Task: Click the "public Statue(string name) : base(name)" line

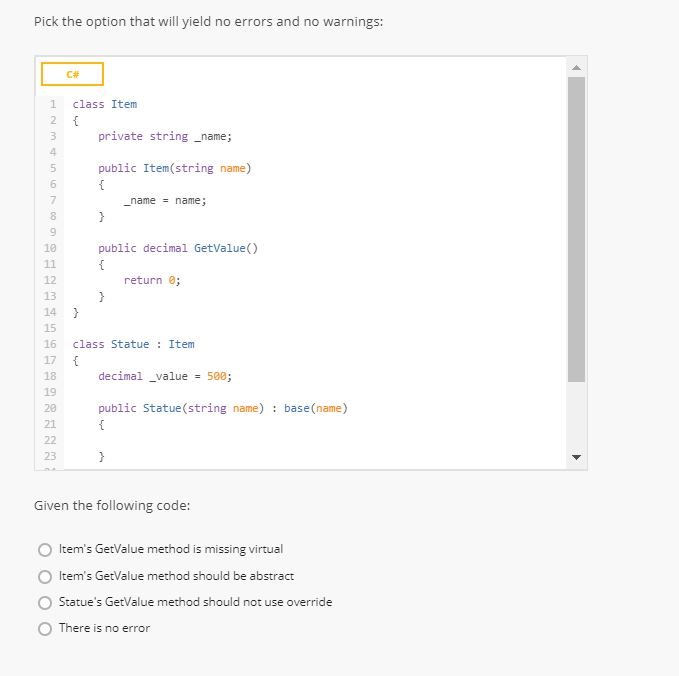Action: coord(223,408)
